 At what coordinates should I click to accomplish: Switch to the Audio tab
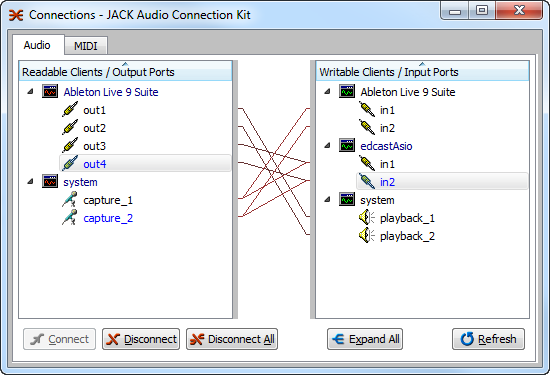tap(37, 45)
